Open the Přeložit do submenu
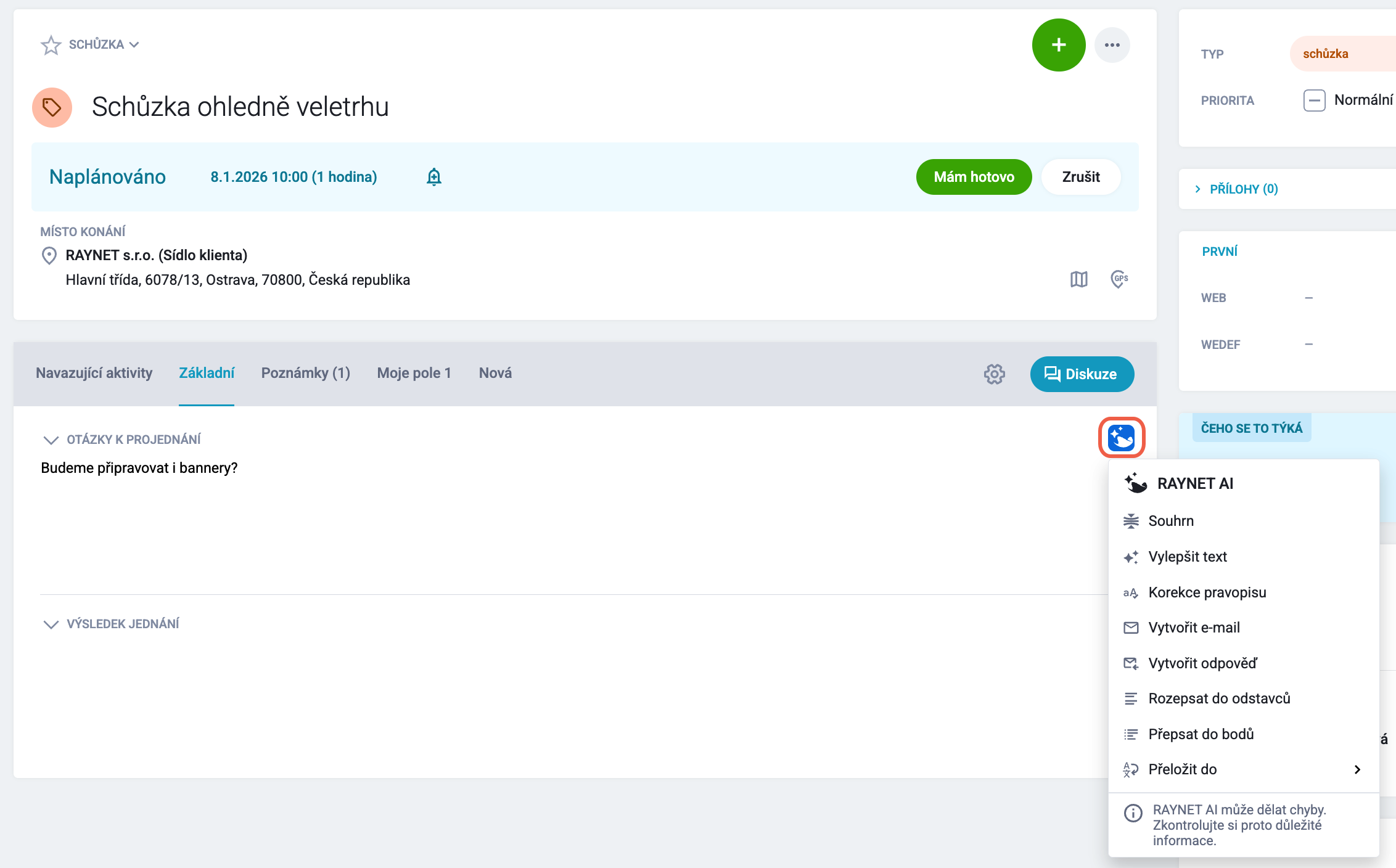Viewport: 1396px width, 868px height. click(1243, 769)
